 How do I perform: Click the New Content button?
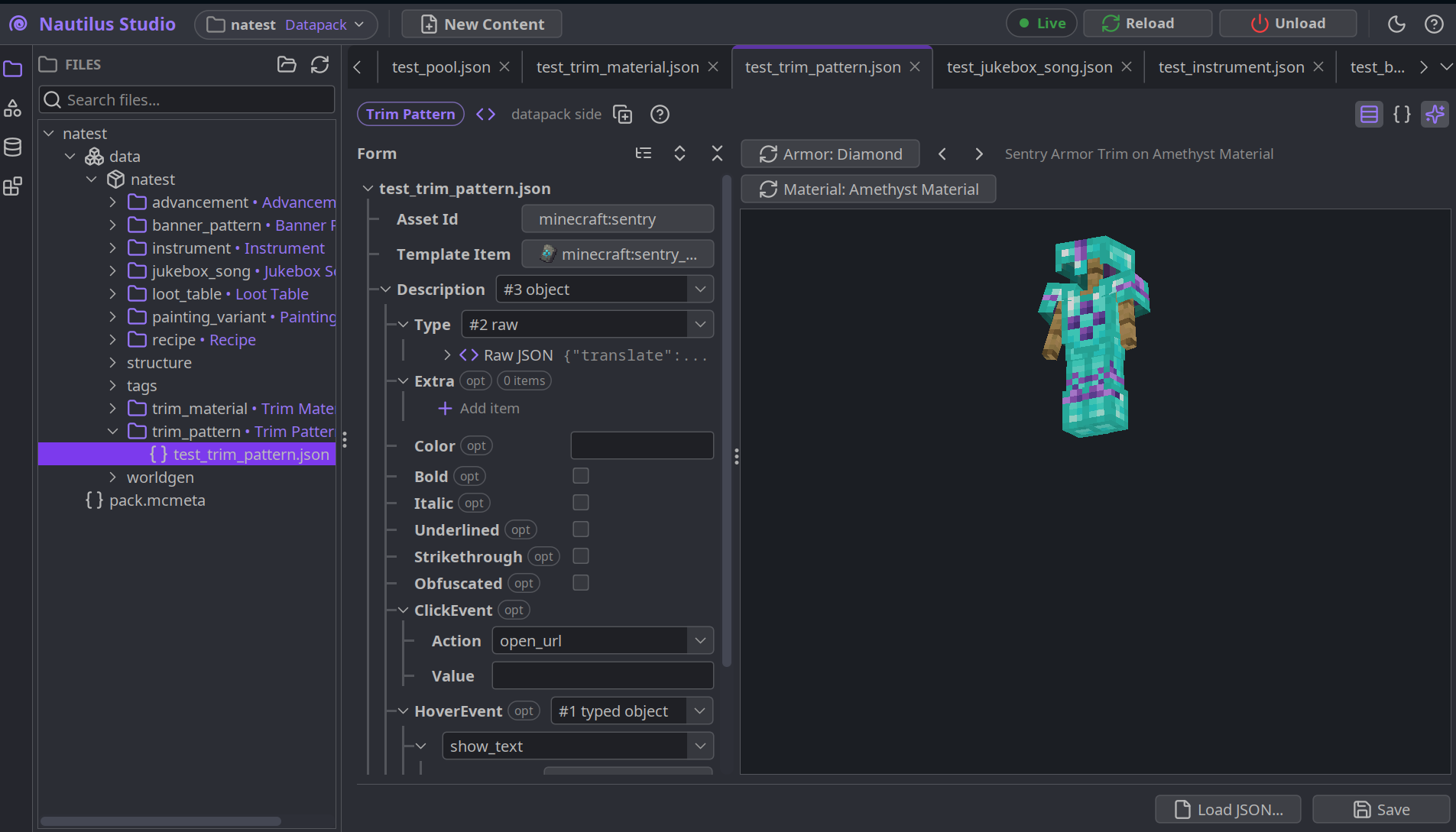point(482,24)
